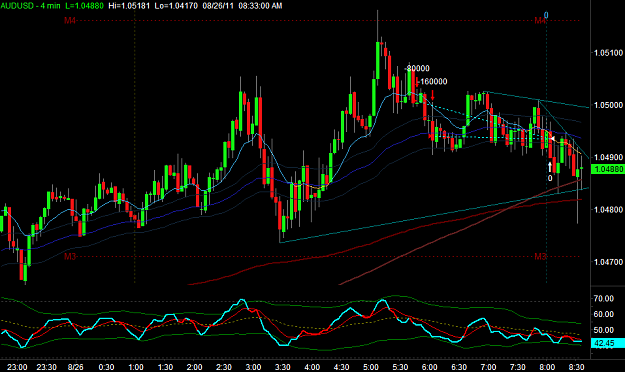Screen dimensions: 625x372
Task: Click the 5:30 time axis label
Action: click(x=400, y=367)
